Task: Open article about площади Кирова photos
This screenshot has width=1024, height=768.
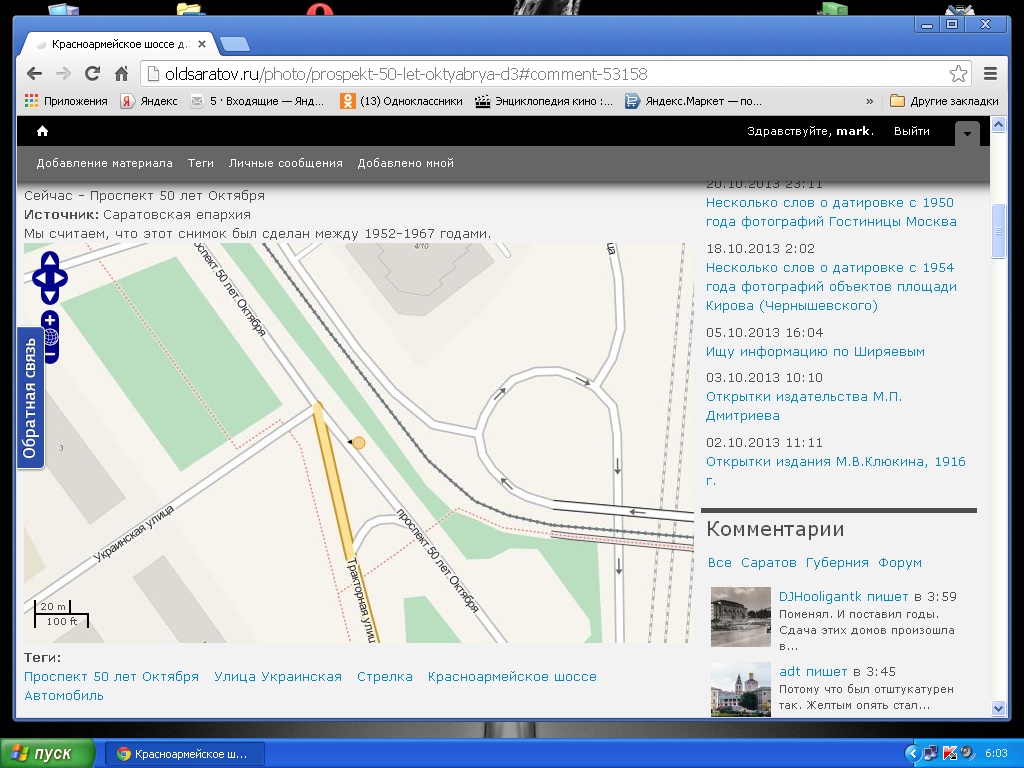Action: pos(831,287)
